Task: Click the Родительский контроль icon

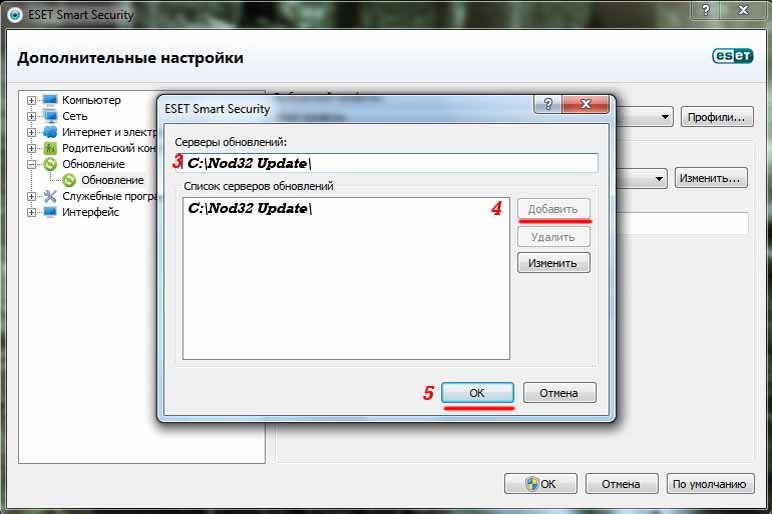Action: (x=50, y=148)
